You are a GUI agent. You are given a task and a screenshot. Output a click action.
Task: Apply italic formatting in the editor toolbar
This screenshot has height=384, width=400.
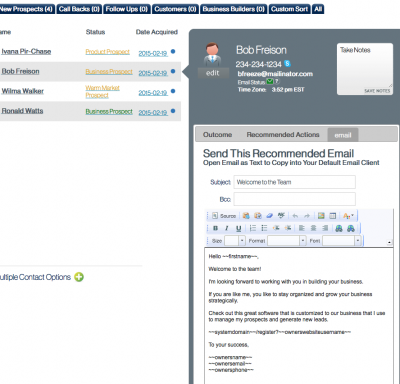click(227, 228)
